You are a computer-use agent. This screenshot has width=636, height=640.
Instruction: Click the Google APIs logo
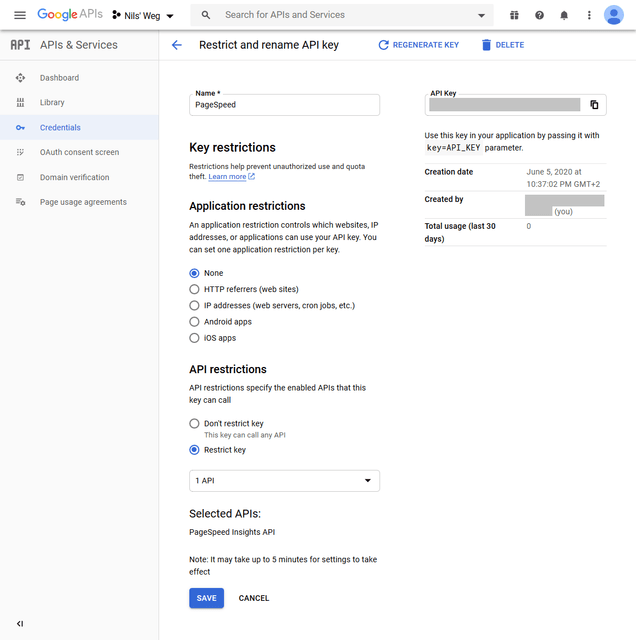click(70, 14)
